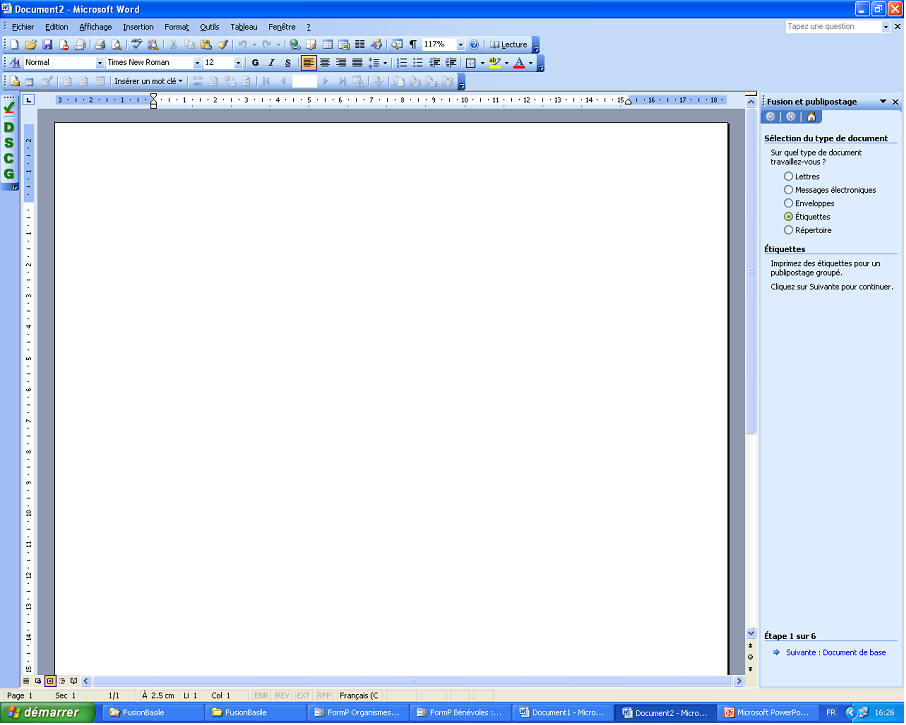
Task: Open borders dropdown arrow
Action: (482, 62)
